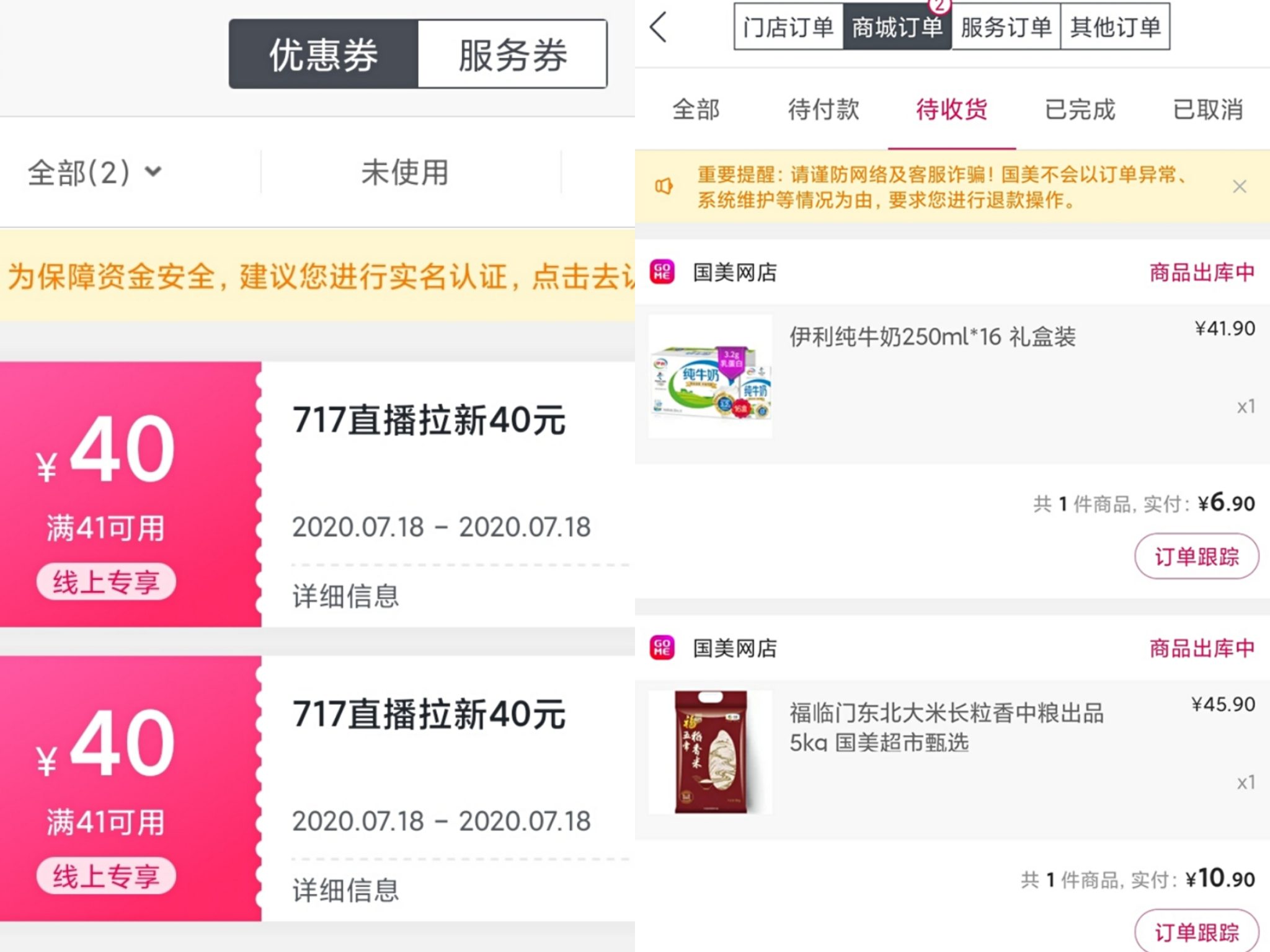Click the GOME logo beside the first 国美网店
Viewport: 1270px width, 952px height.
tap(662, 271)
